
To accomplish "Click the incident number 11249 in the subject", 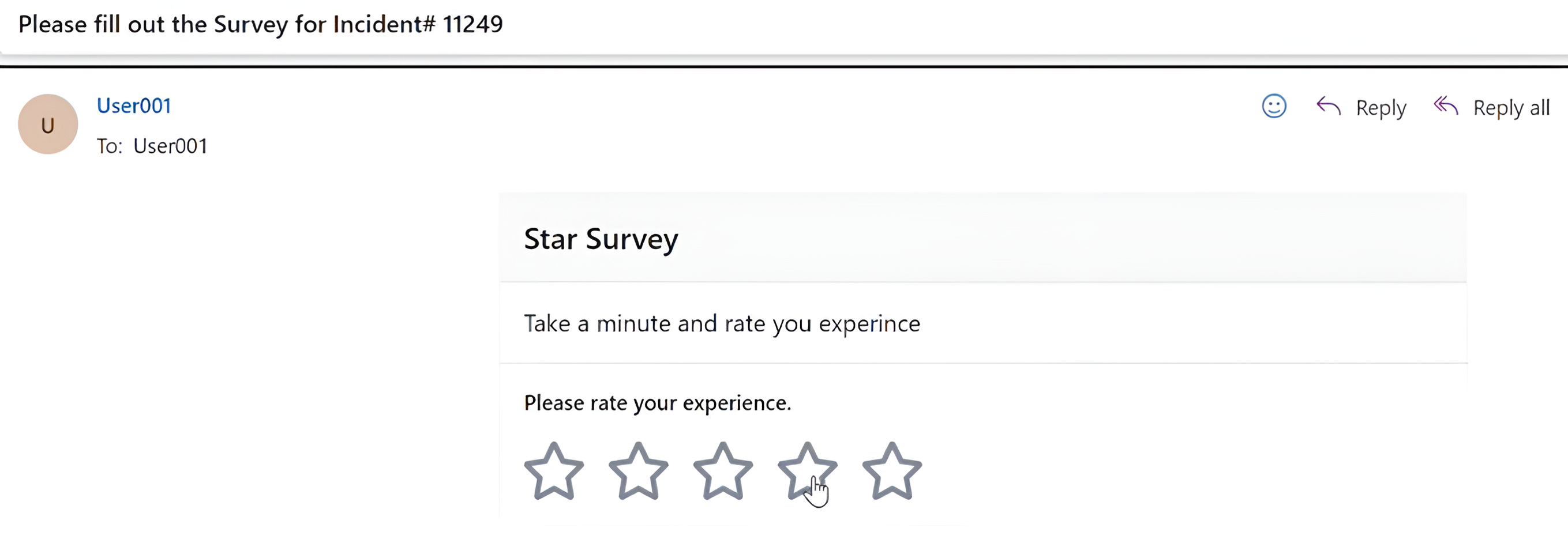I will (x=472, y=24).
